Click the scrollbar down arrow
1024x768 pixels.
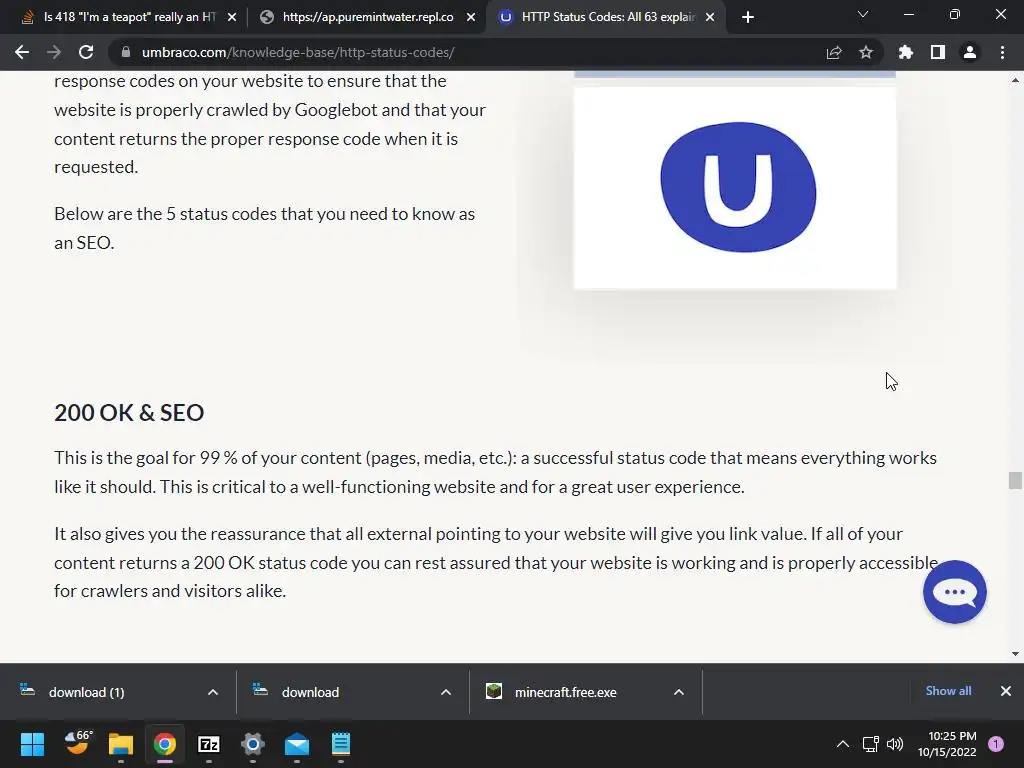pyautogui.click(x=1015, y=653)
